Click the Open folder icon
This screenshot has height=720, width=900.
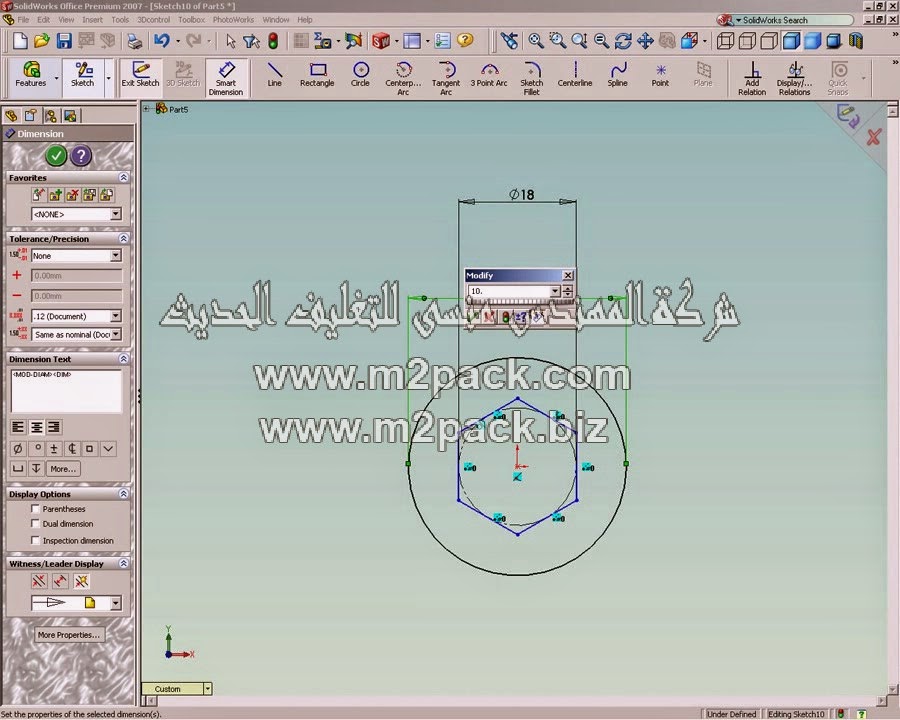click(41, 41)
